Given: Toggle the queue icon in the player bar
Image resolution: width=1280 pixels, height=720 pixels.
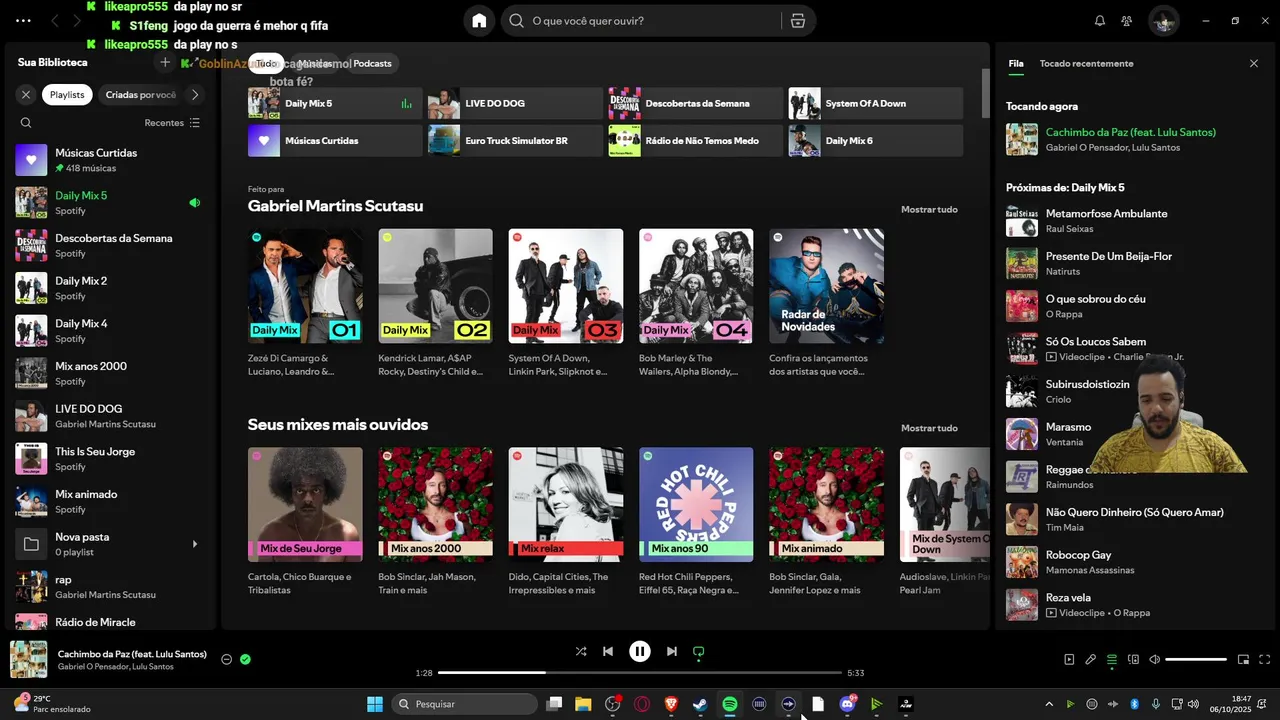Looking at the screenshot, I should click(1112, 659).
